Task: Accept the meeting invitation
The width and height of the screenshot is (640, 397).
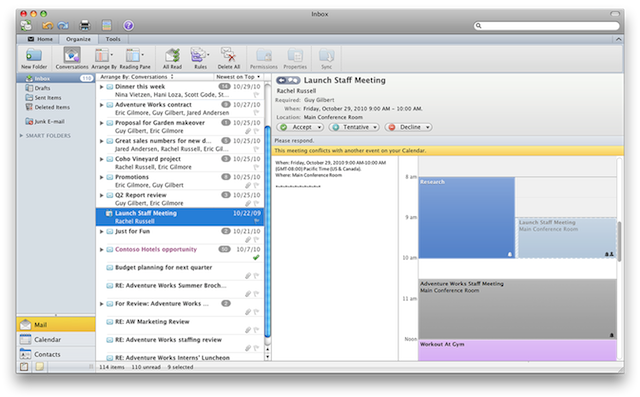Action: coord(300,127)
